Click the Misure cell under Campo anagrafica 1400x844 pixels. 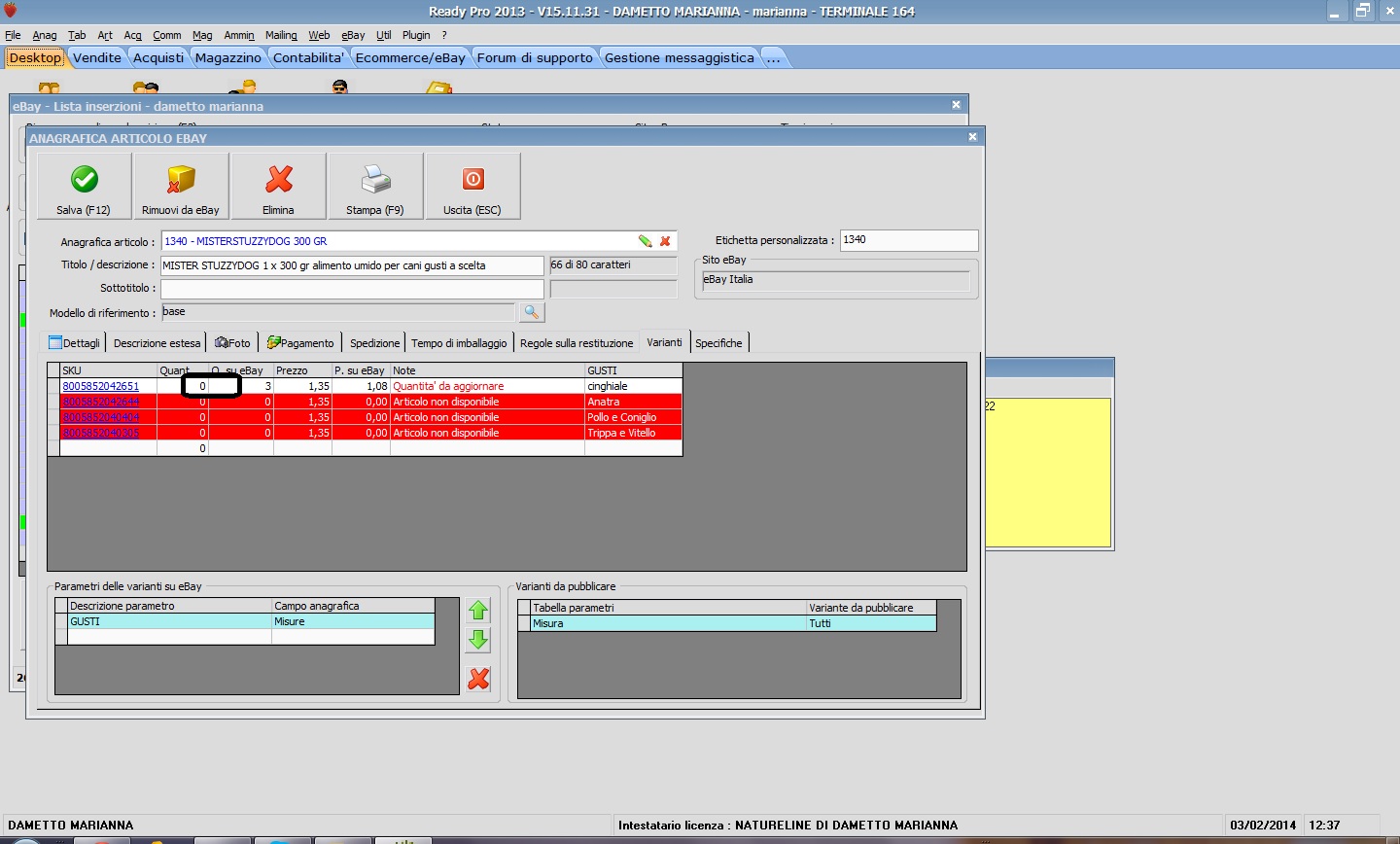point(353,621)
